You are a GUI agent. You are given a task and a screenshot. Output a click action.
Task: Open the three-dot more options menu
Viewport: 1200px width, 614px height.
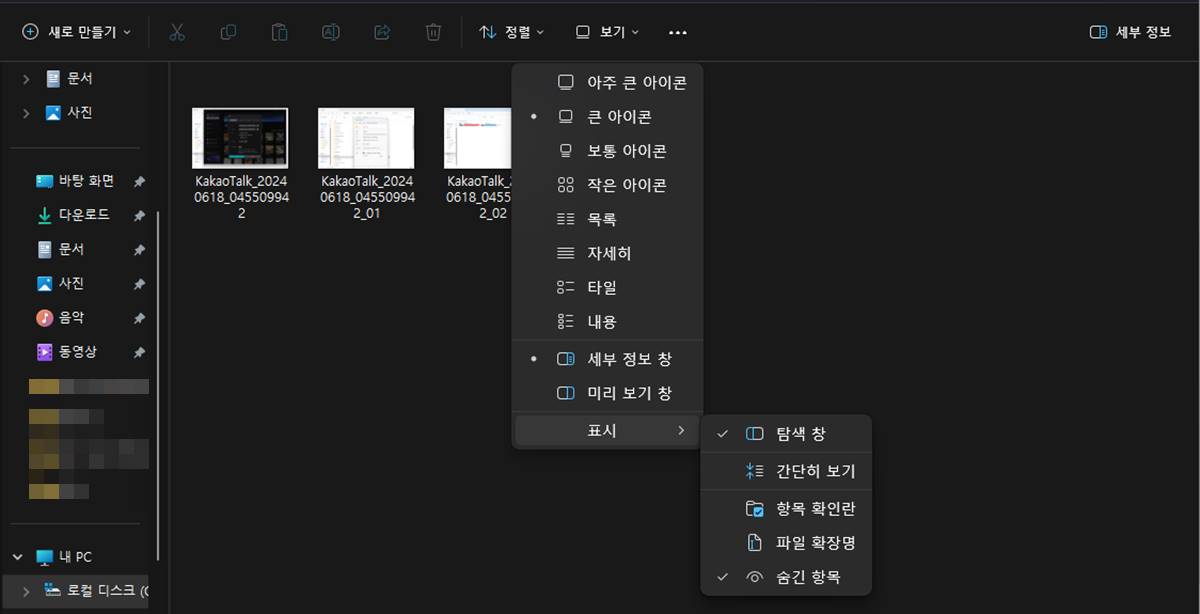coord(678,32)
